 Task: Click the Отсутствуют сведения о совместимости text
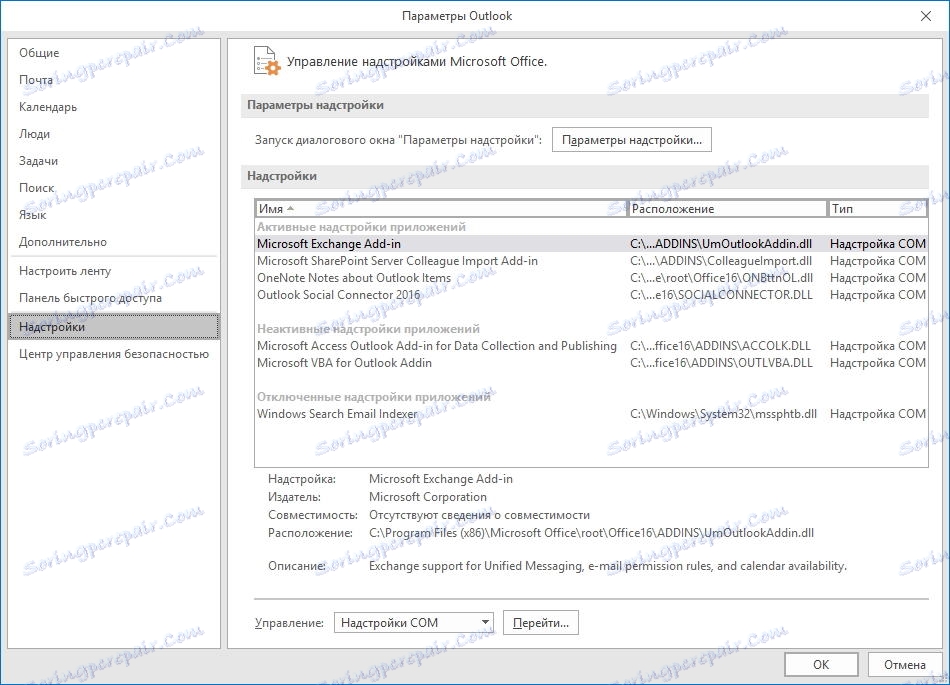pos(479,515)
